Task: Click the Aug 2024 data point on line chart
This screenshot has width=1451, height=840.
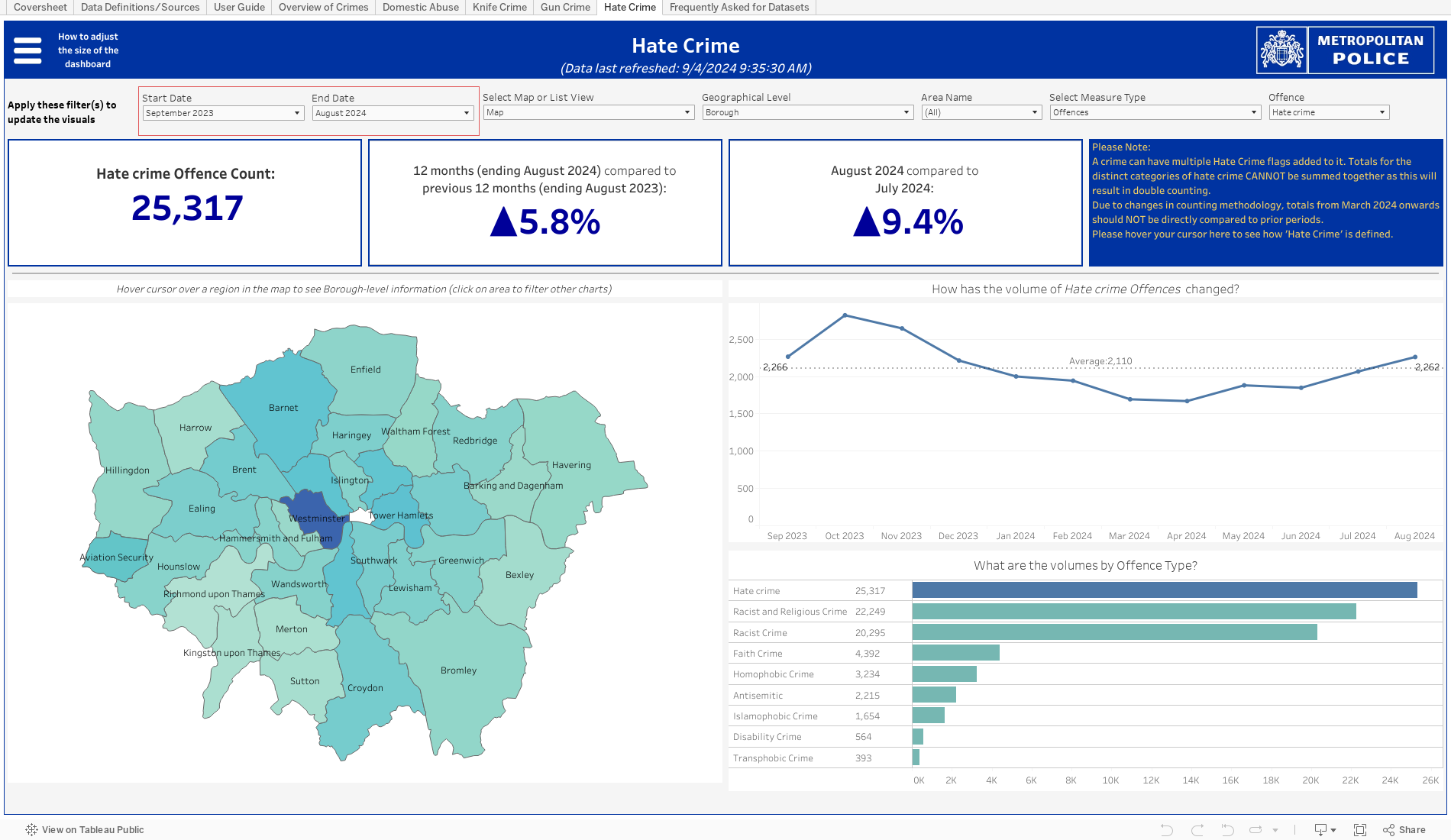Action: [x=1415, y=357]
